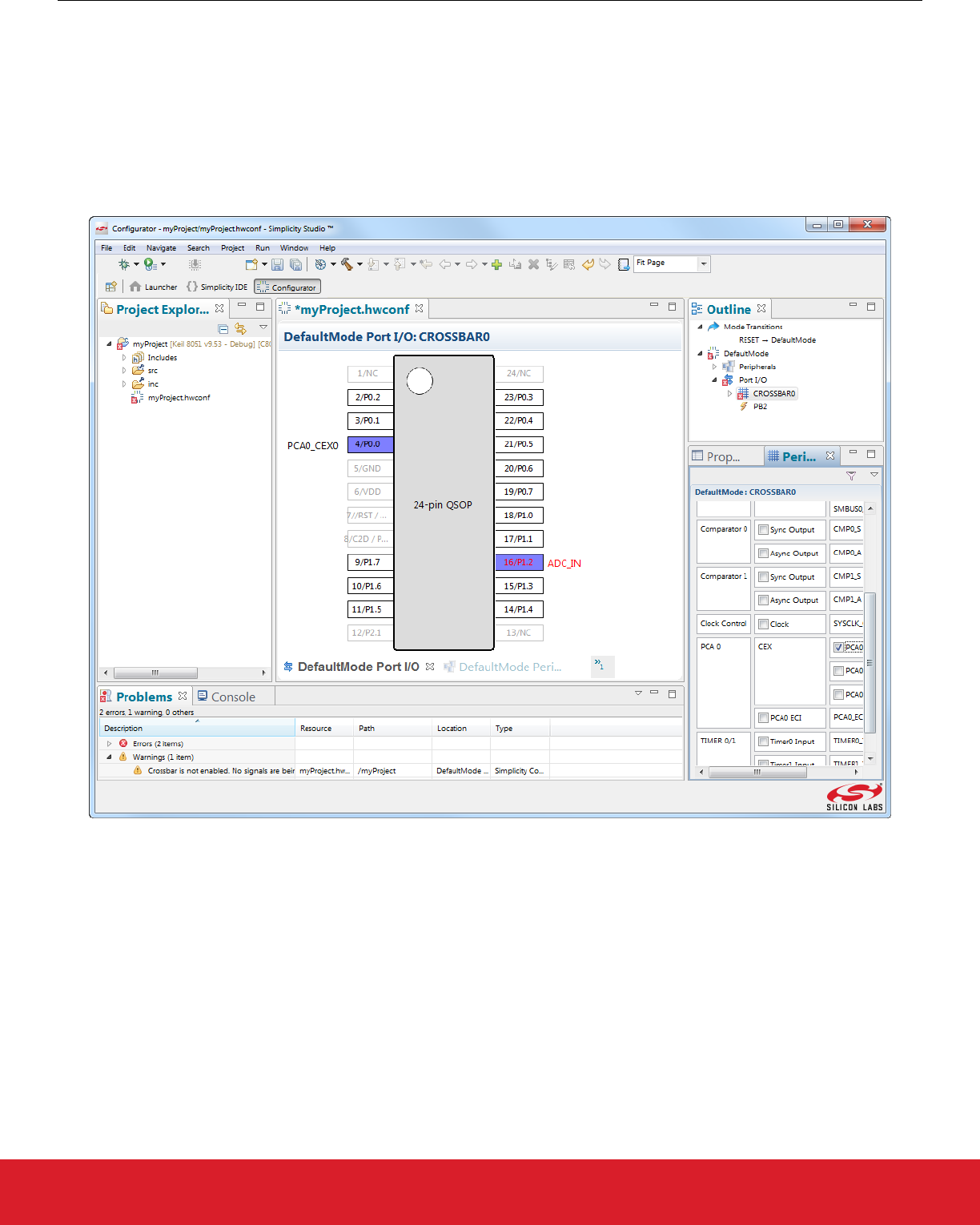Click Link with Editor icon in Project Explorer
Screen dimensions: 980x1225
[x=240, y=329]
